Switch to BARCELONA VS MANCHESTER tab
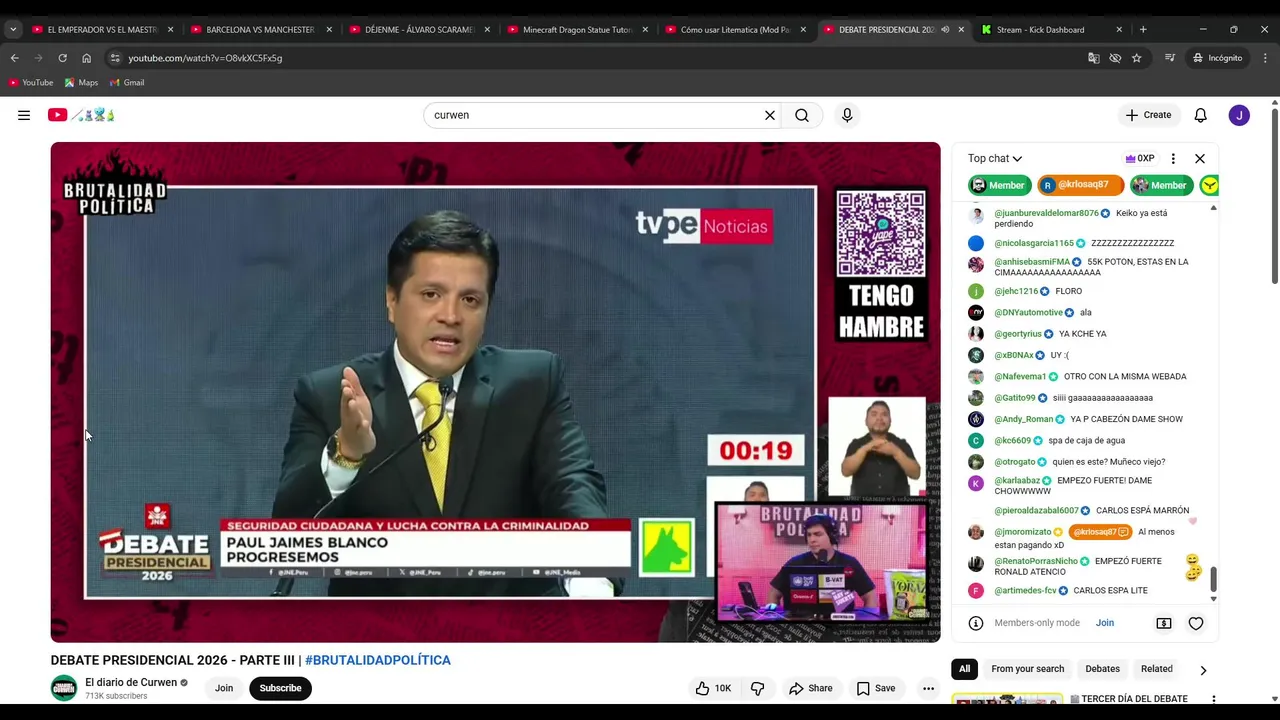Viewport: 1280px width, 720px height. pyautogui.click(x=260, y=30)
